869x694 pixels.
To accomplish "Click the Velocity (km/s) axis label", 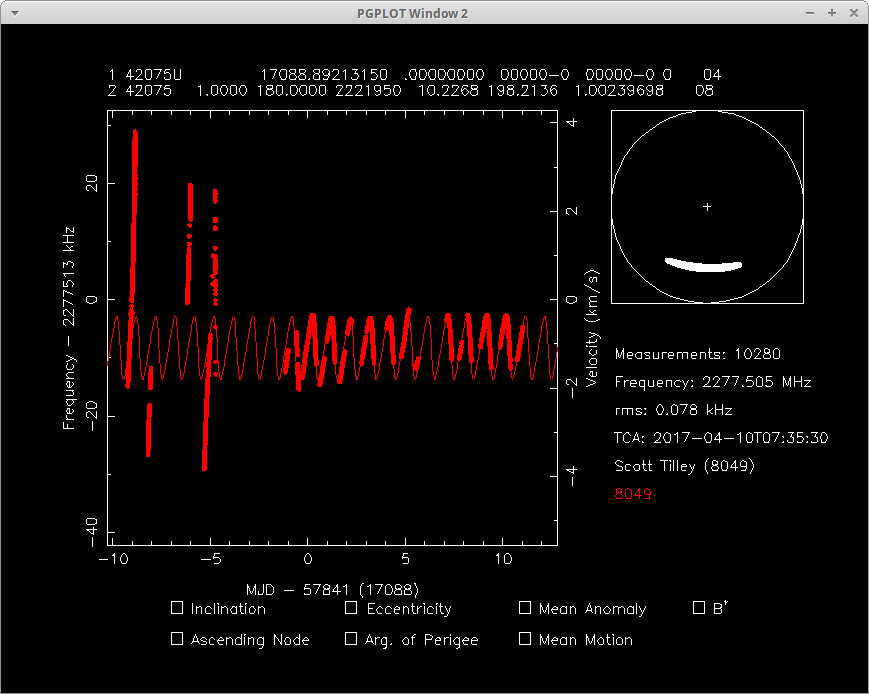I will pyautogui.click(x=592, y=328).
